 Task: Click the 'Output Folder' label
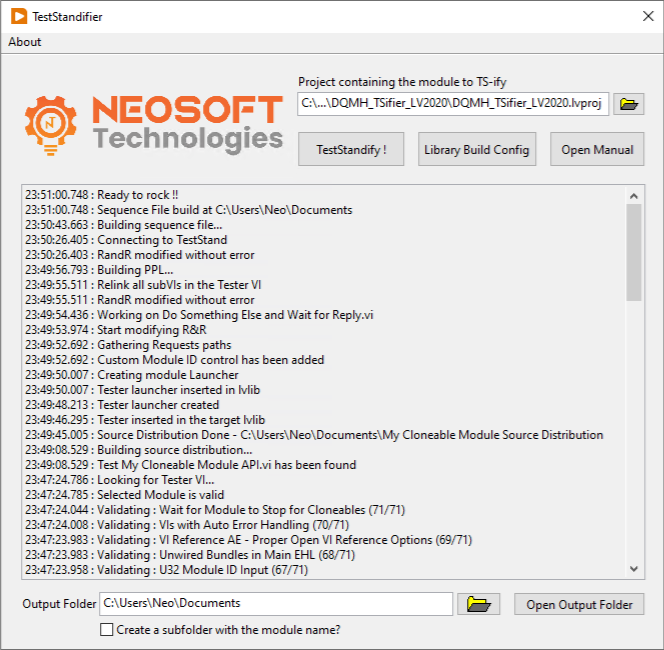pos(59,603)
